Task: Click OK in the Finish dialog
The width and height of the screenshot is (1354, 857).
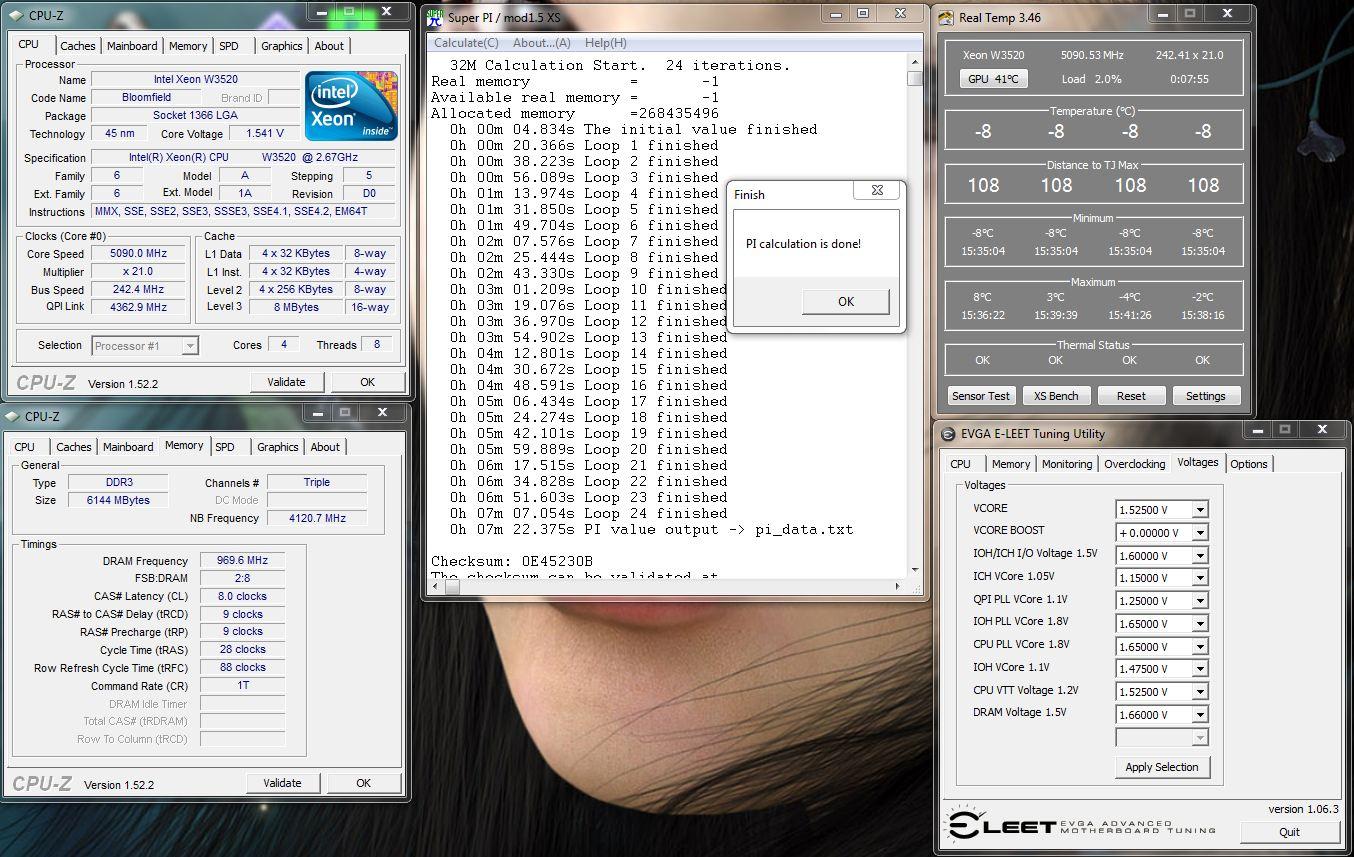Action: coord(845,301)
